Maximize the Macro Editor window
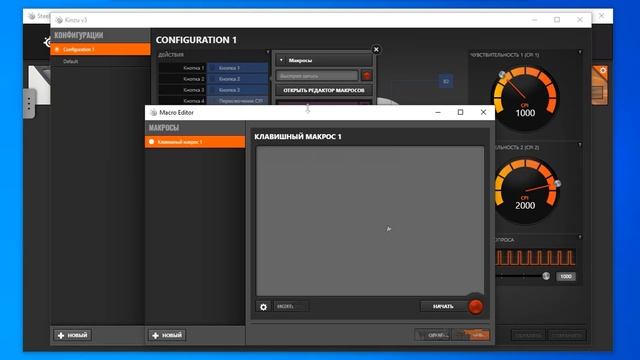The height and width of the screenshot is (360, 640). point(460,112)
